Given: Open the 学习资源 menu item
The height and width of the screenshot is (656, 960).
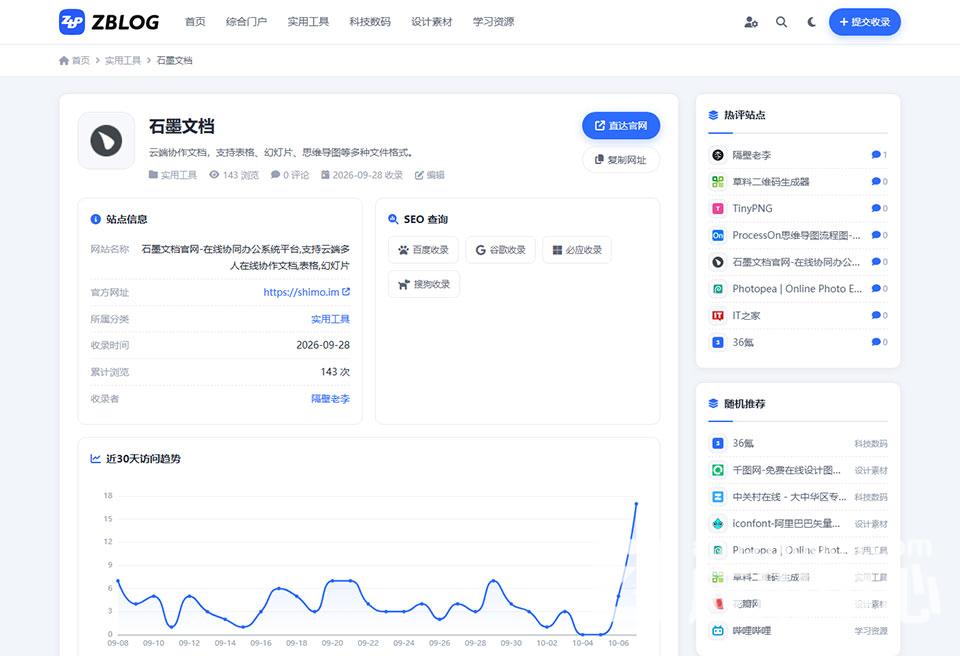Looking at the screenshot, I should 493,22.
